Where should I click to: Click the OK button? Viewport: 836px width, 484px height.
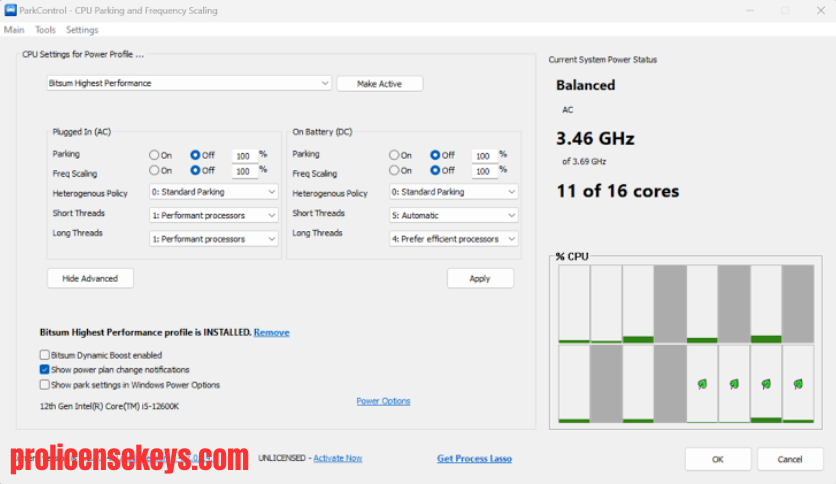pos(718,459)
